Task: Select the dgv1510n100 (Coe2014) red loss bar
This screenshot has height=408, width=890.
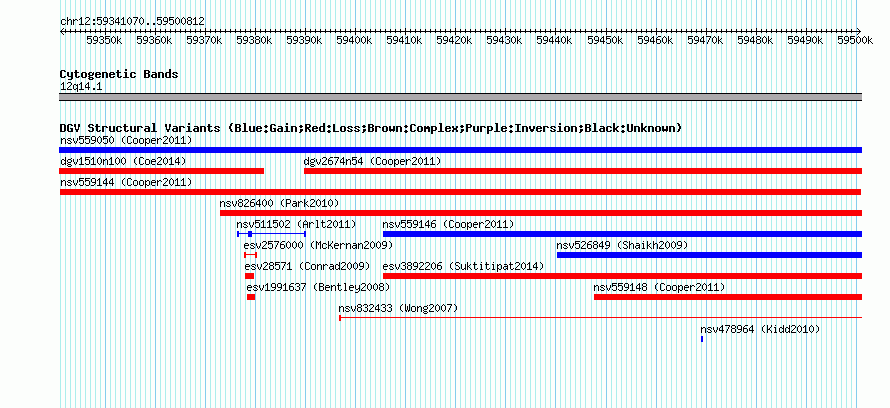Action: click(x=162, y=171)
